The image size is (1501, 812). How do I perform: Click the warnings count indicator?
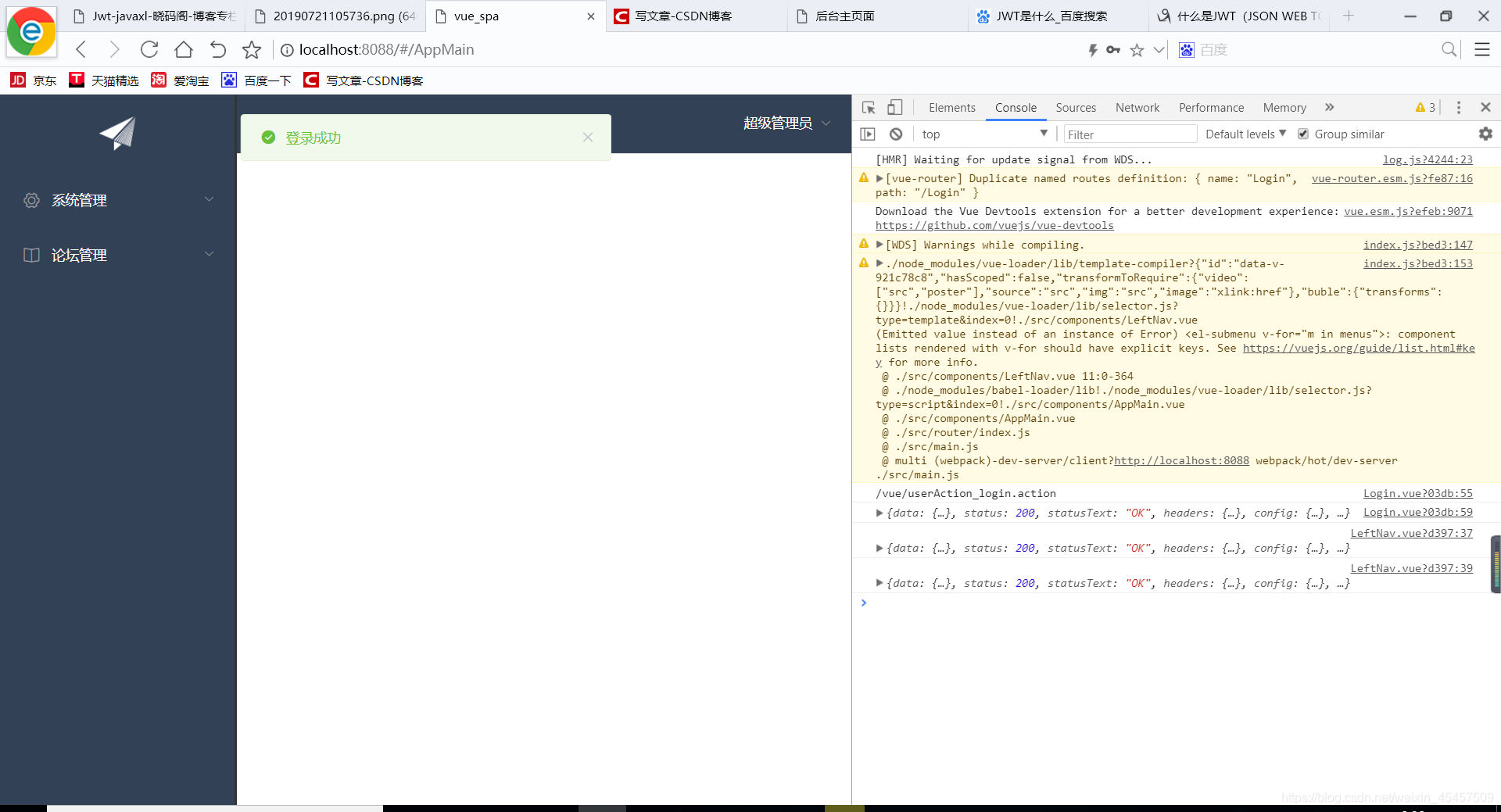tap(1425, 108)
